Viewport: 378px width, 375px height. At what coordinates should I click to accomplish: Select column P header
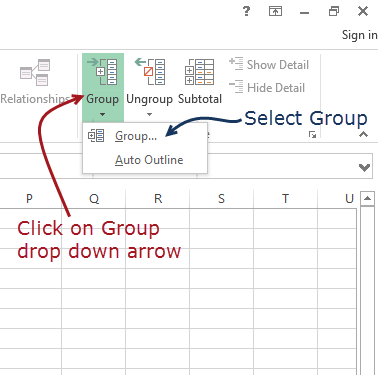[x=29, y=199]
